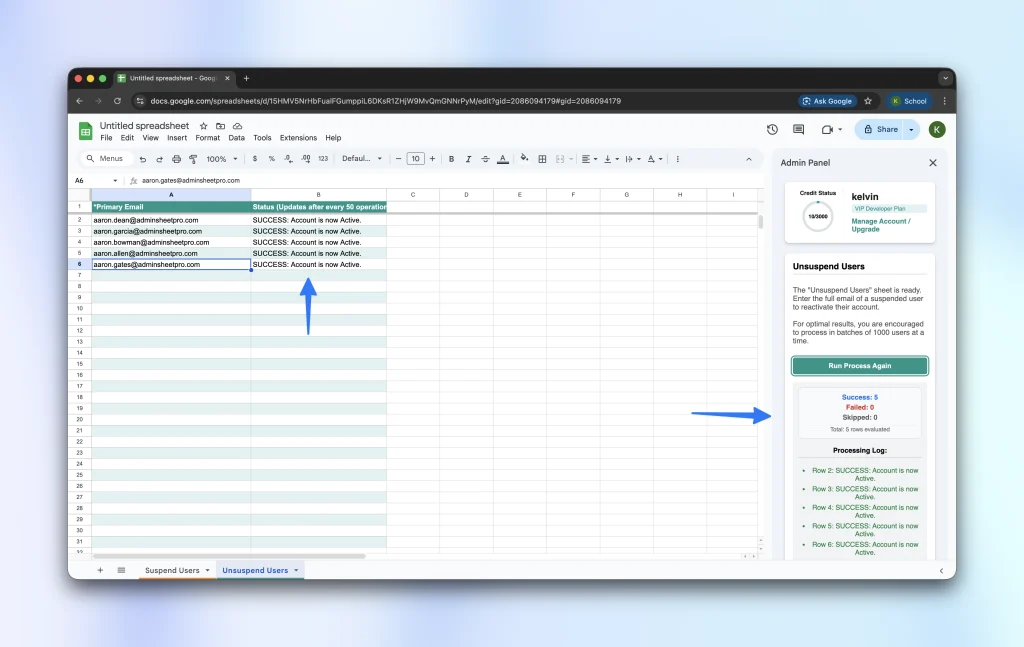Click the Borders icon
This screenshot has width=1024, height=647.
542,159
